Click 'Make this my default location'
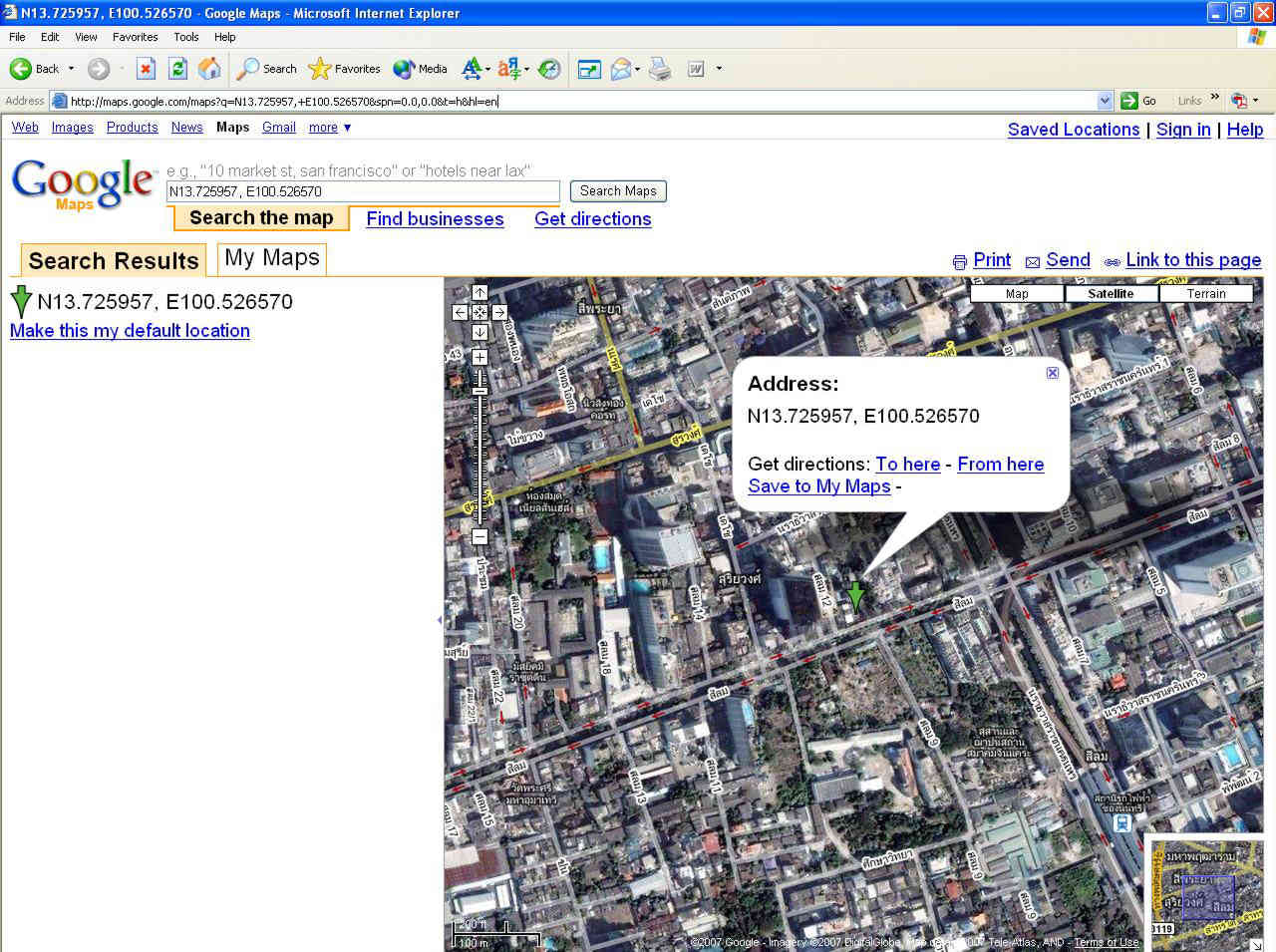The width and height of the screenshot is (1276, 952). pyautogui.click(x=130, y=331)
